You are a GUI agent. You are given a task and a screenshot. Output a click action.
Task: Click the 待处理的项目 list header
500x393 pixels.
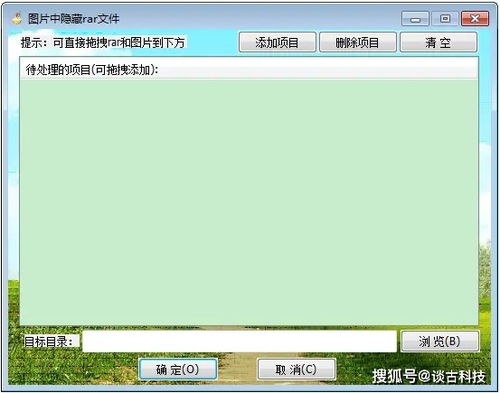pos(249,69)
